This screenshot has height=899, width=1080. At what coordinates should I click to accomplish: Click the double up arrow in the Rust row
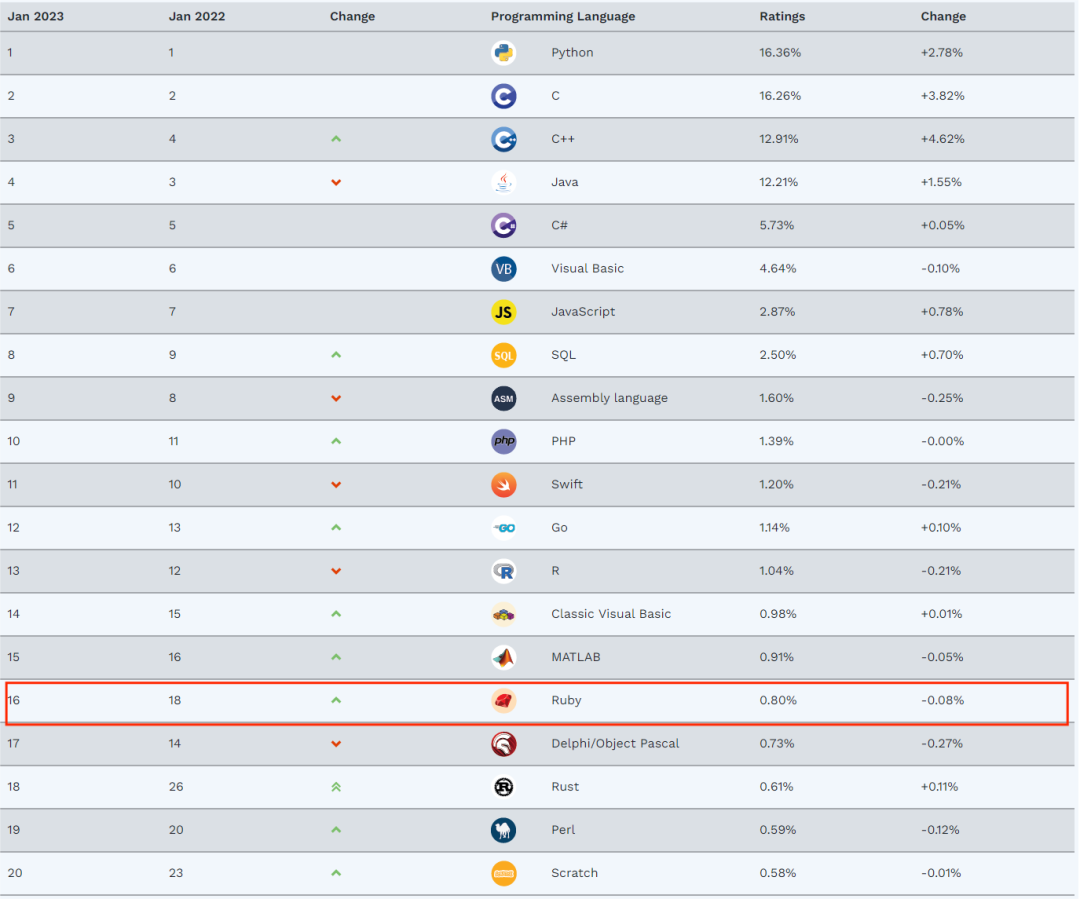pyautogui.click(x=336, y=787)
